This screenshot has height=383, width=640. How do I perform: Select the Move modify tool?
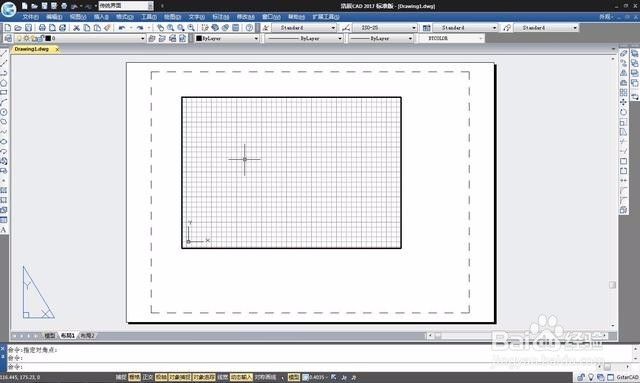[623, 102]
